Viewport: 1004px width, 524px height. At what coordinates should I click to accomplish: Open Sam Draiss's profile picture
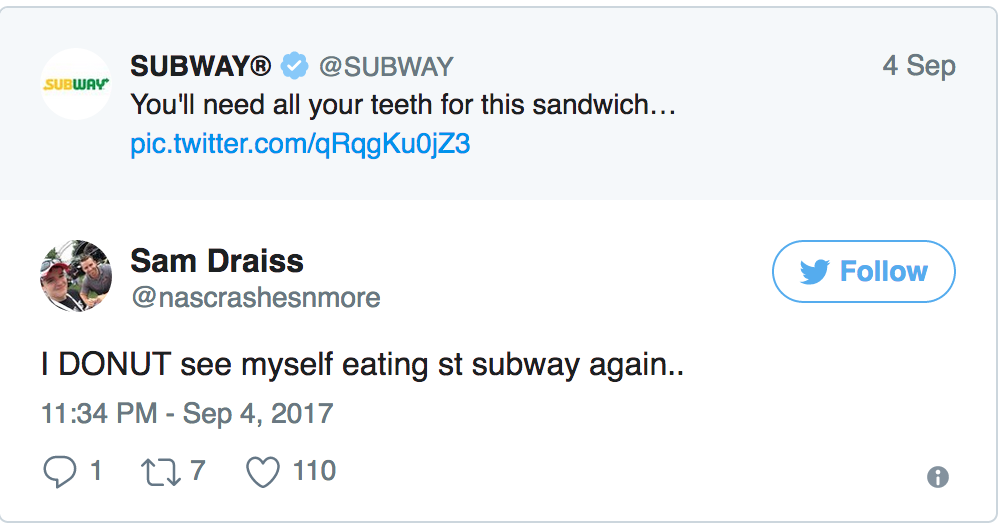point(75,275)
